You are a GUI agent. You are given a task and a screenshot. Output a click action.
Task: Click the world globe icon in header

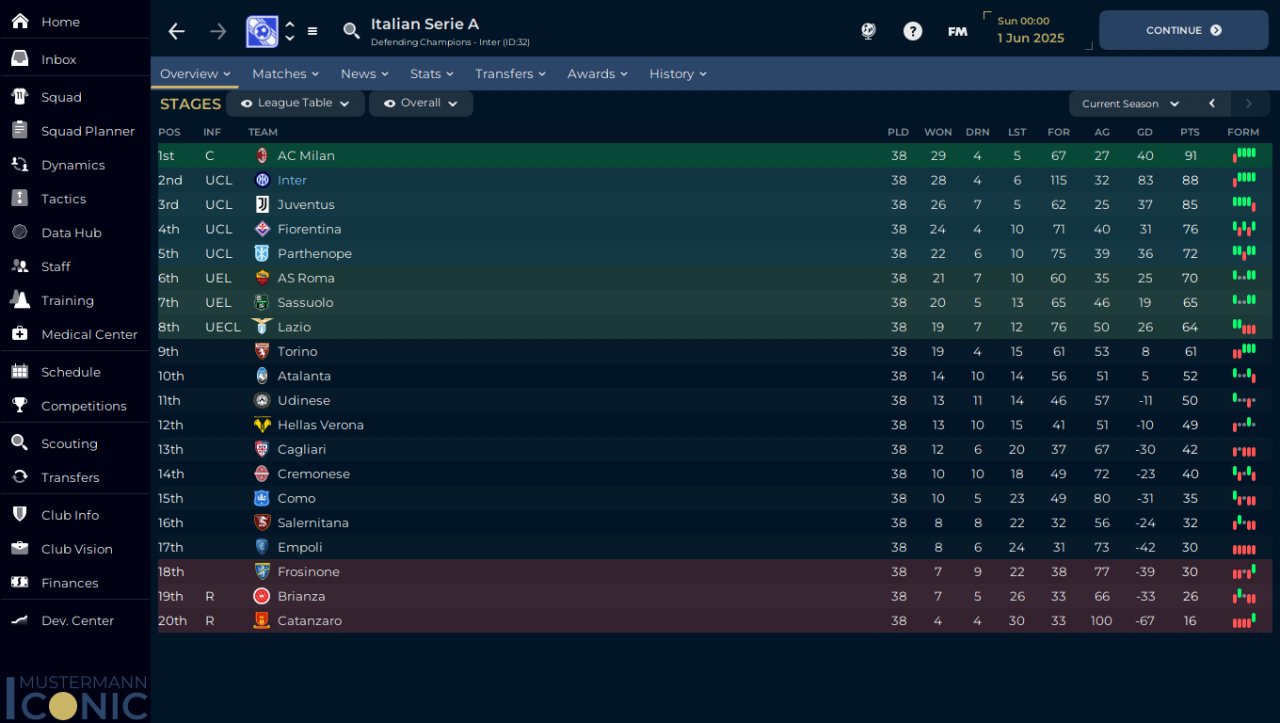868,31
